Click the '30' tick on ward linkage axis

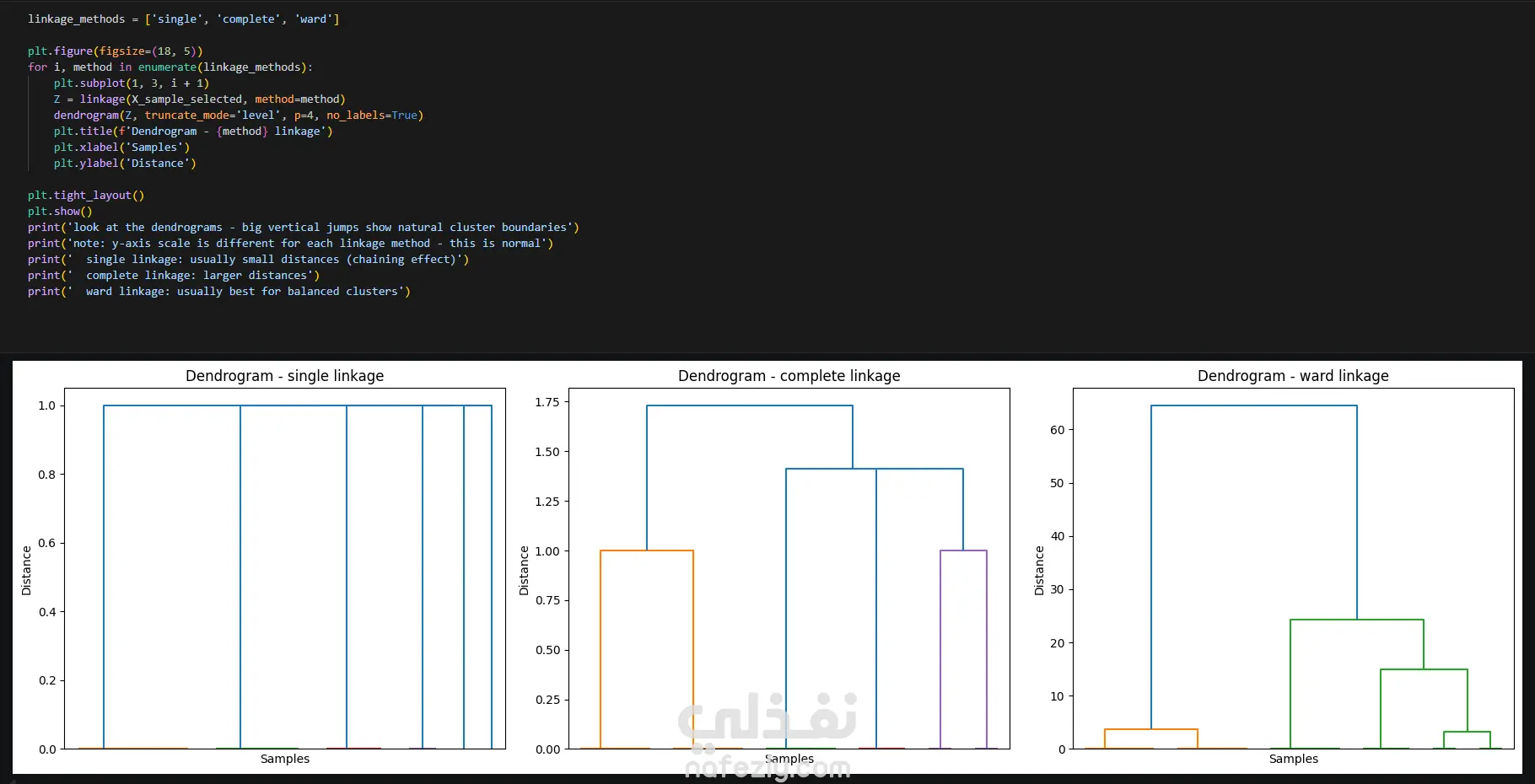(1057, 589)
